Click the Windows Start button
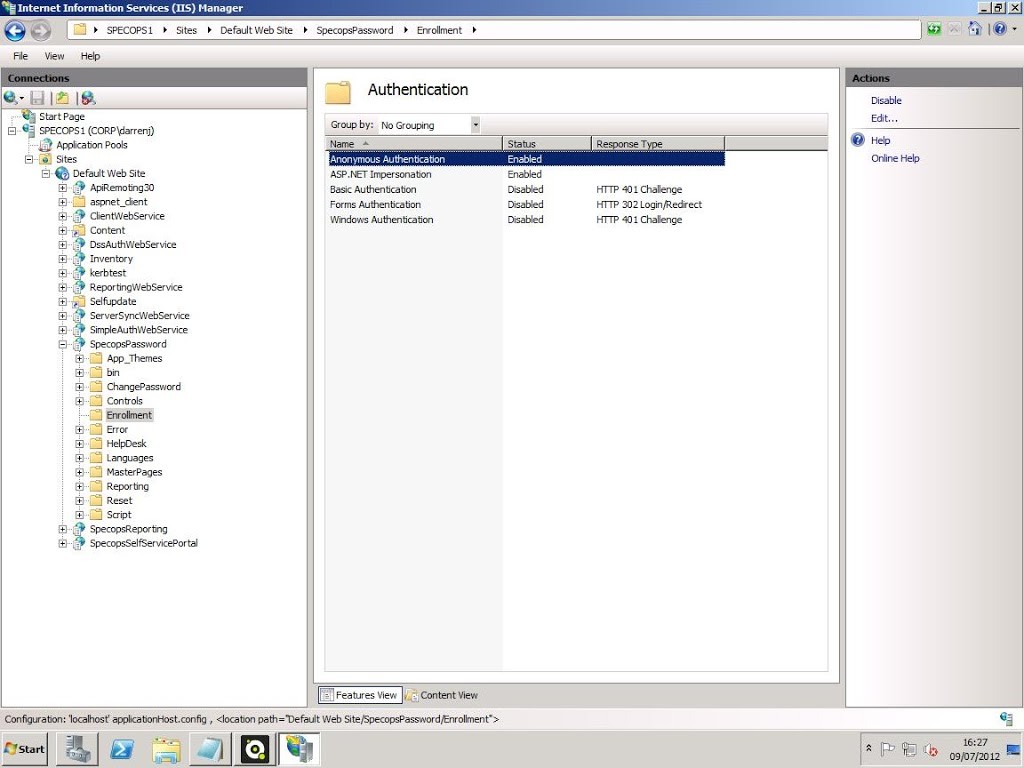Screen dimensions: 1024x768 pyautogui.click(x=25, y=749)
